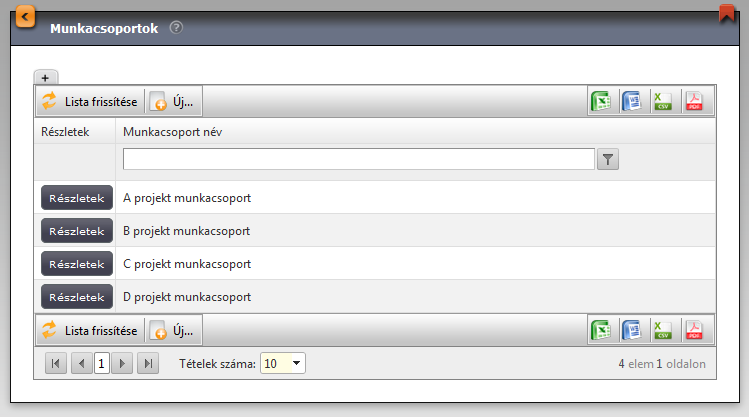Export list to CSV from top toolbar
Screen dimensions: 749x417
pyautogui.click(x=663, y=101)
